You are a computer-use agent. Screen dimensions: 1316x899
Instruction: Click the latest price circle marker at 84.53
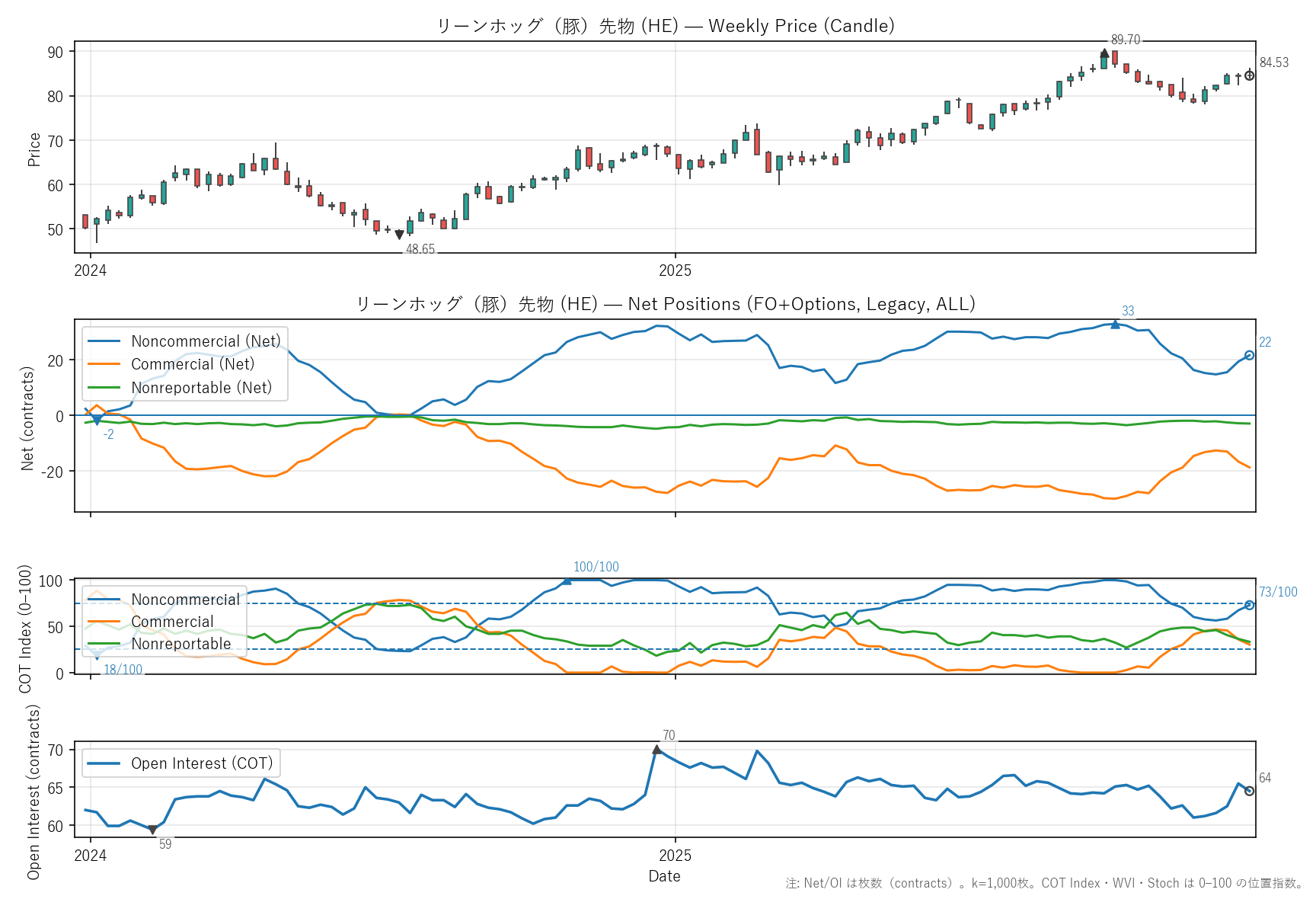click(1249, 75)
